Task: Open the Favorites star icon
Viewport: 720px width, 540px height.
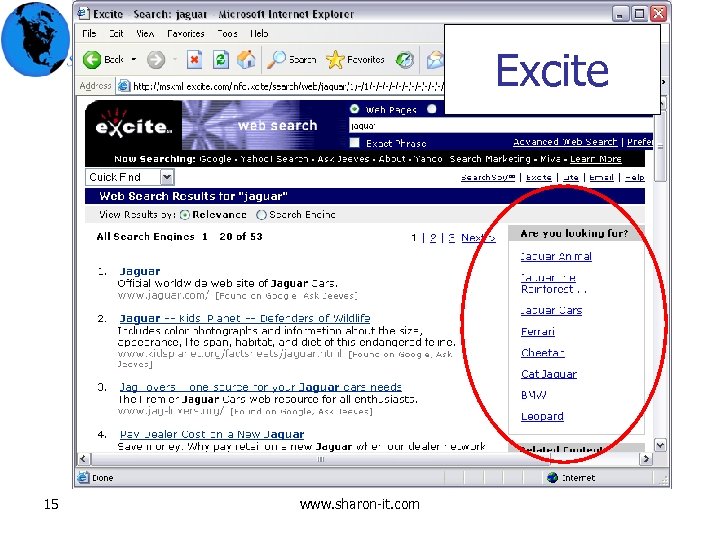Action: (335, 60)
